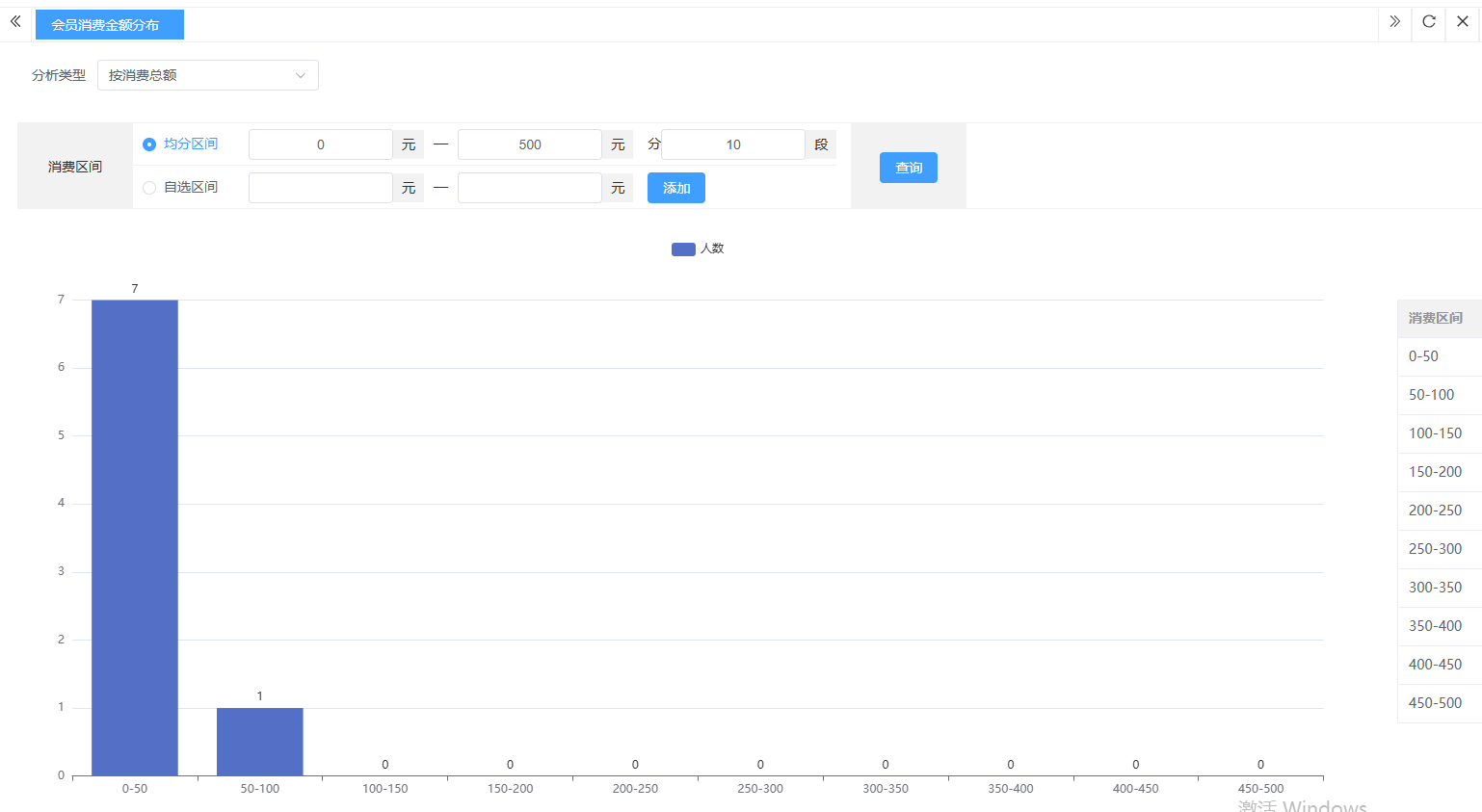Click the 添加 button
The width and height of the screenshot is (1482, 812).
675,188
